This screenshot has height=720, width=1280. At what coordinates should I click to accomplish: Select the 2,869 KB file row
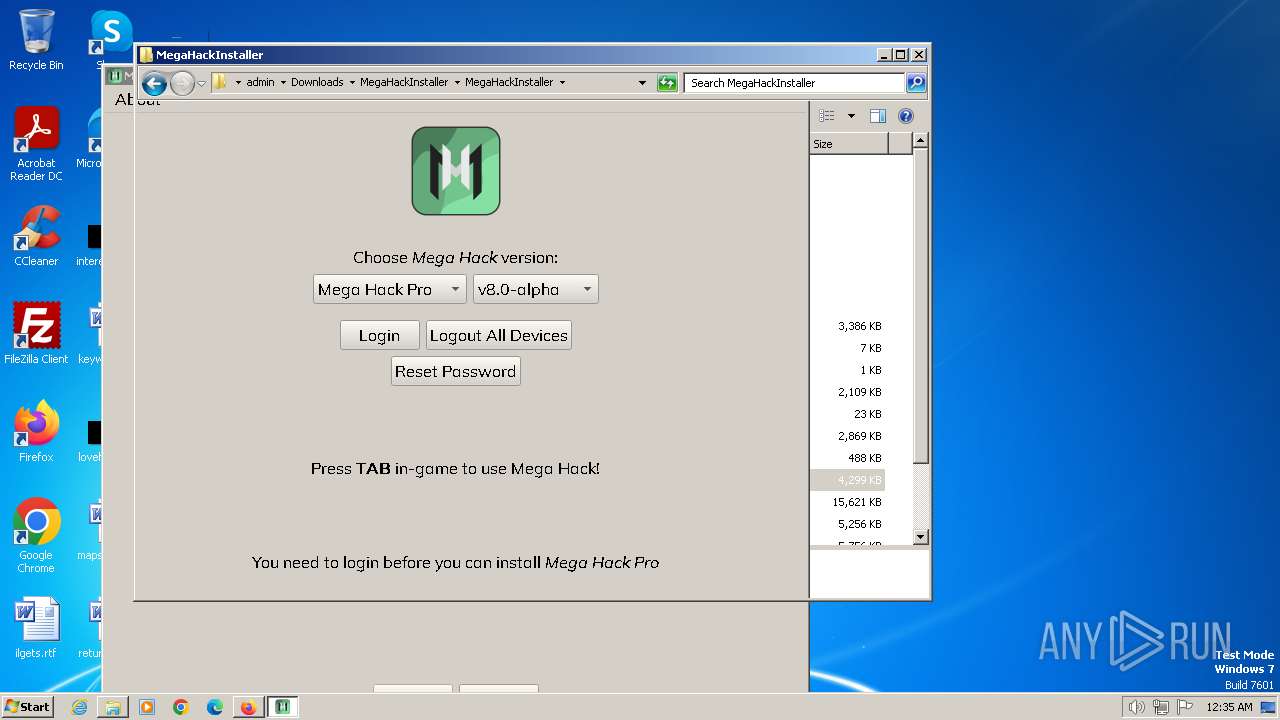tap(848, 436)
